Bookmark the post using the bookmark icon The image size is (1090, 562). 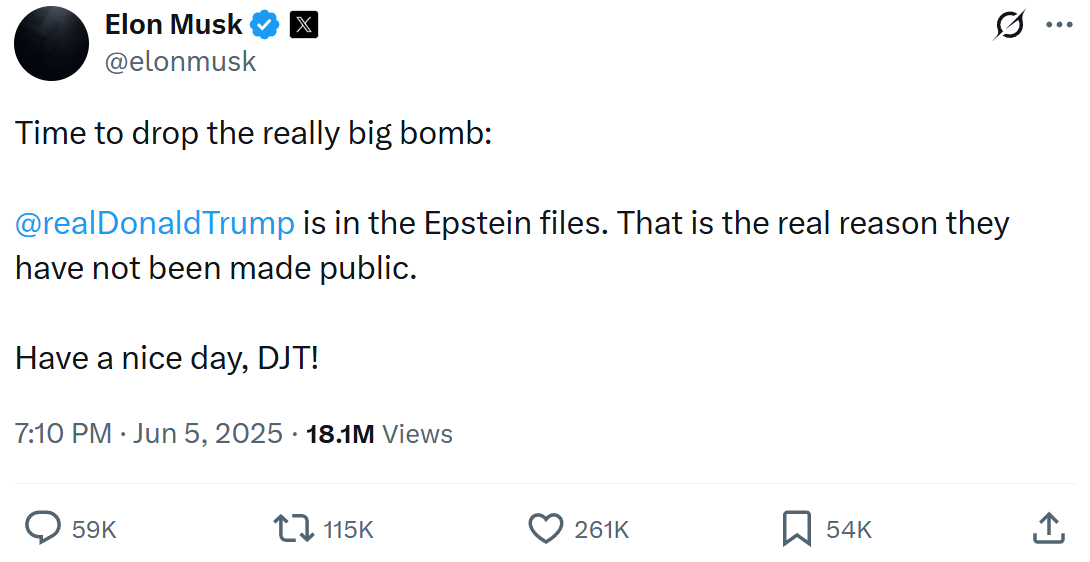pyautogui.click(x=796, y=528)
